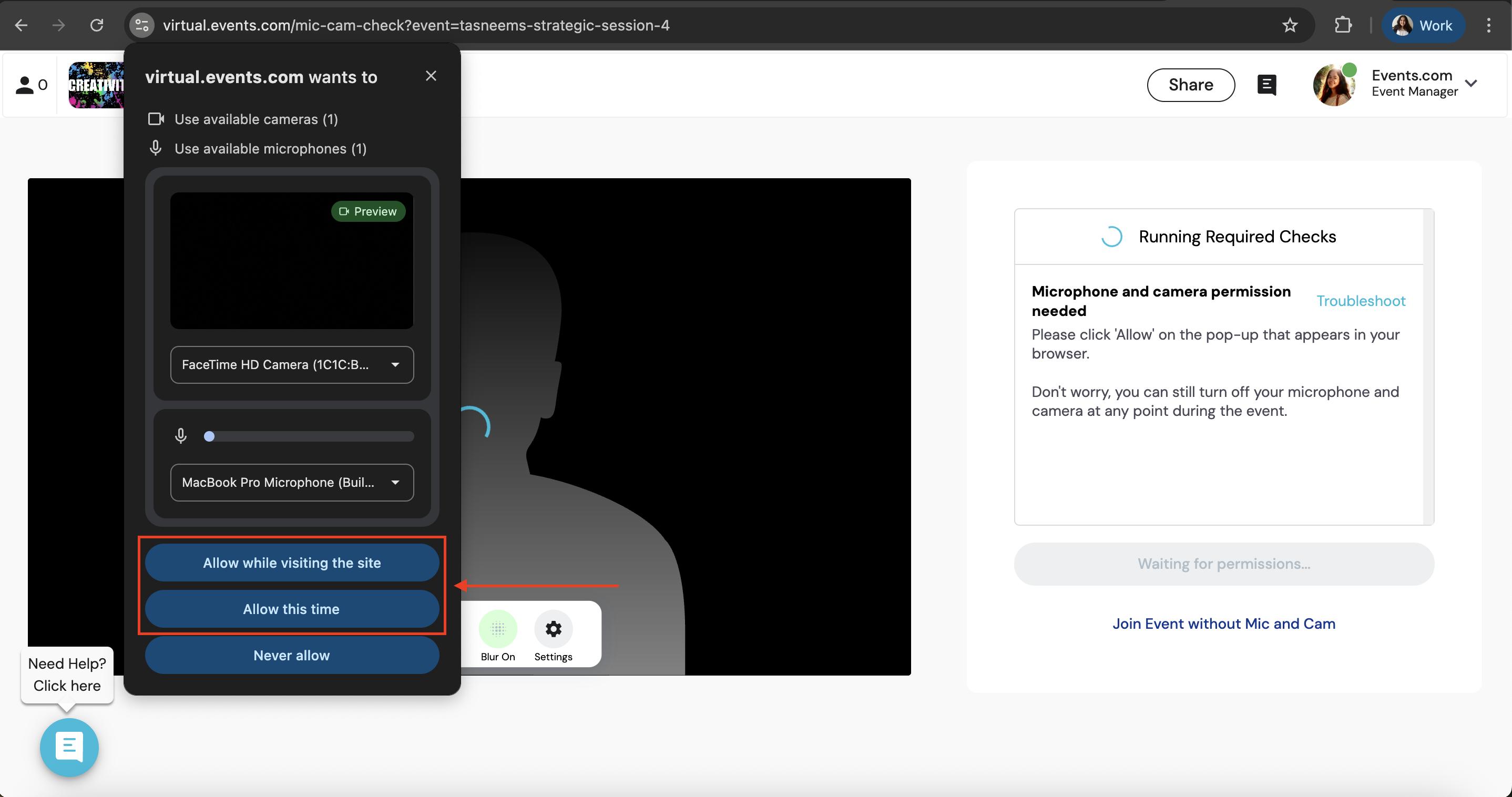Click the attendee count person icon
The image size is (1512, 797).
25,85
